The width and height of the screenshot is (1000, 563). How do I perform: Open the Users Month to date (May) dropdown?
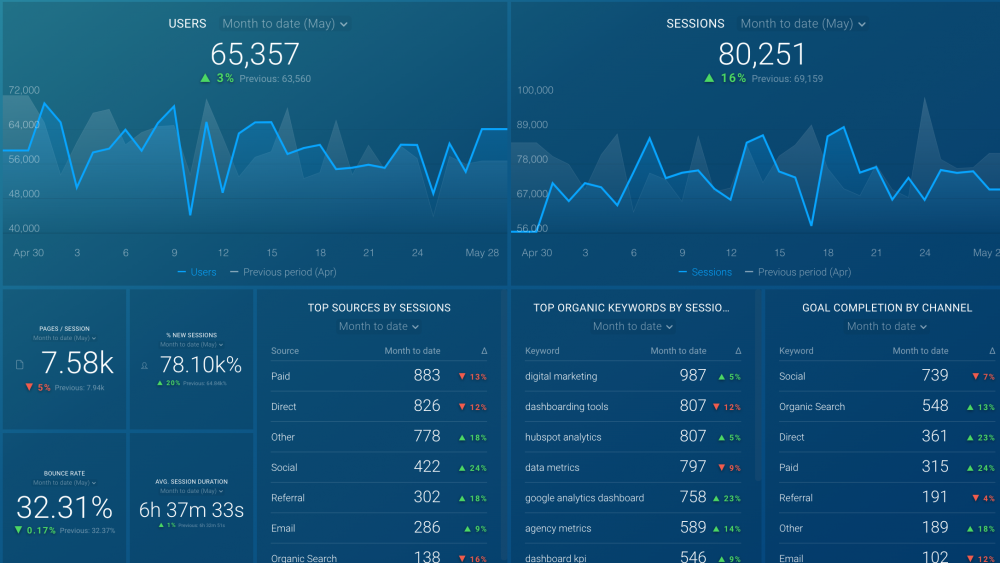[x=285, y=24]
